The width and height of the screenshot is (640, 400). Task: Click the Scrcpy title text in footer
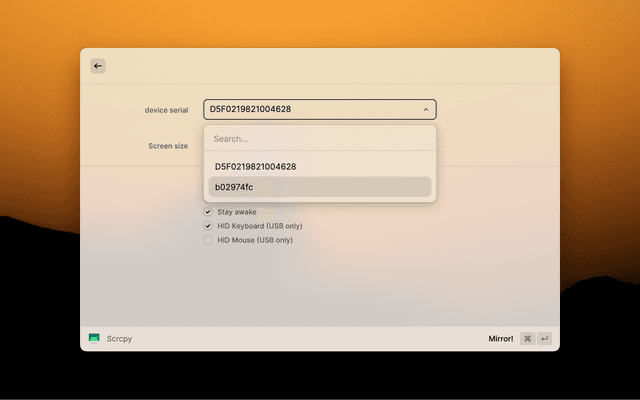pos(119,339)
